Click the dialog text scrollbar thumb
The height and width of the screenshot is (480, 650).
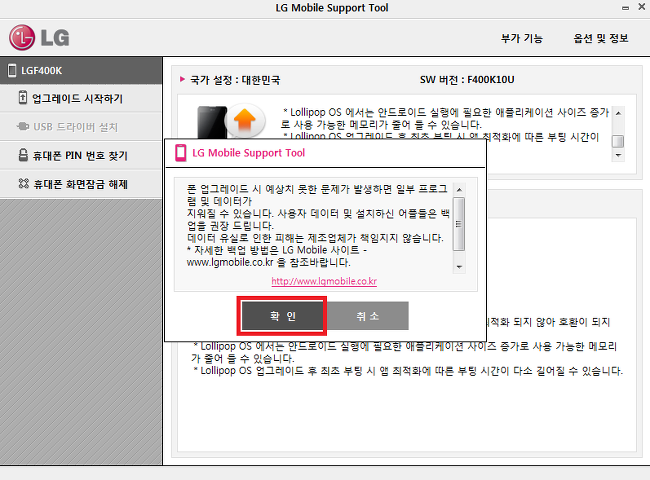(x=459, y=224)
